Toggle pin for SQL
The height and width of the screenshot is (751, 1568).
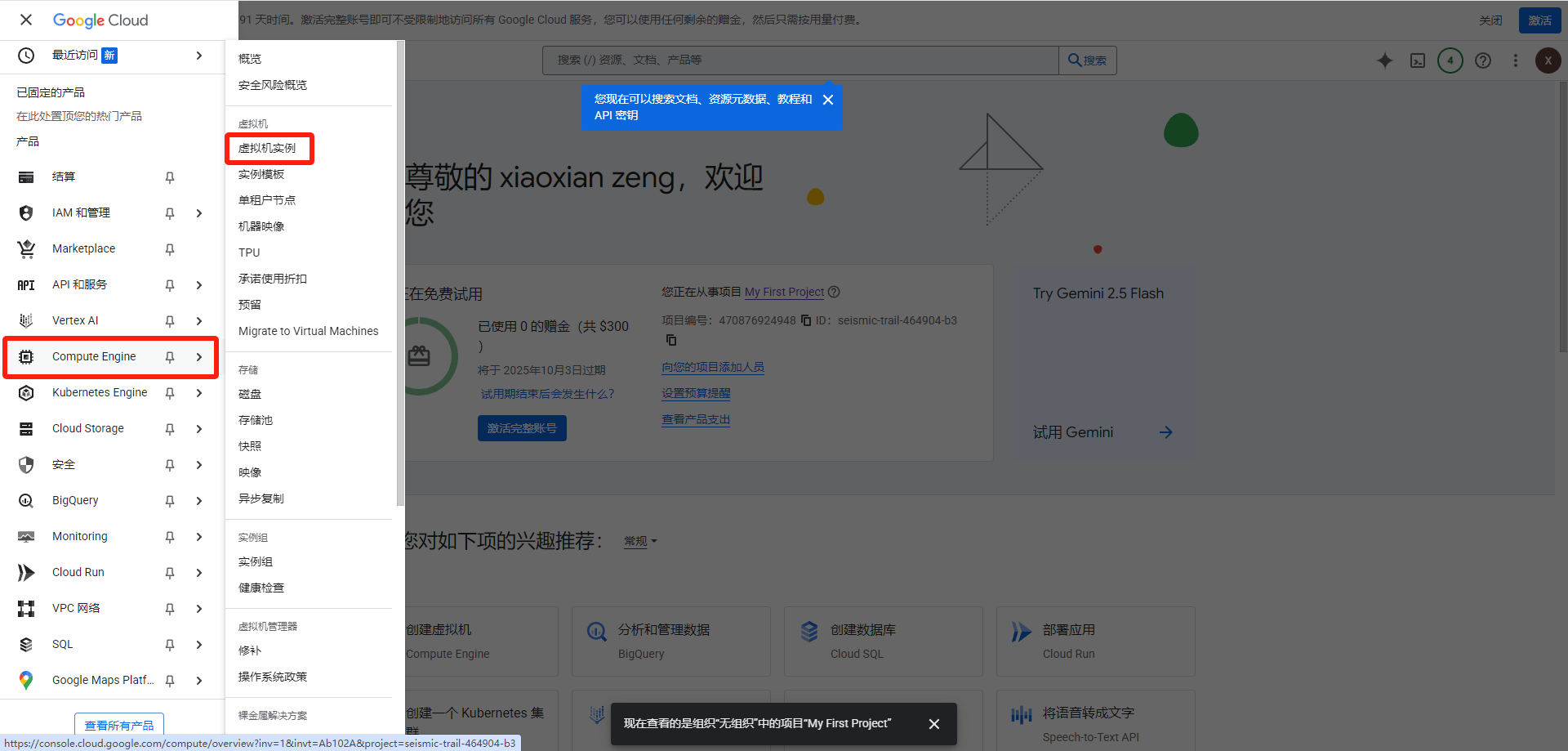point(170,645)
